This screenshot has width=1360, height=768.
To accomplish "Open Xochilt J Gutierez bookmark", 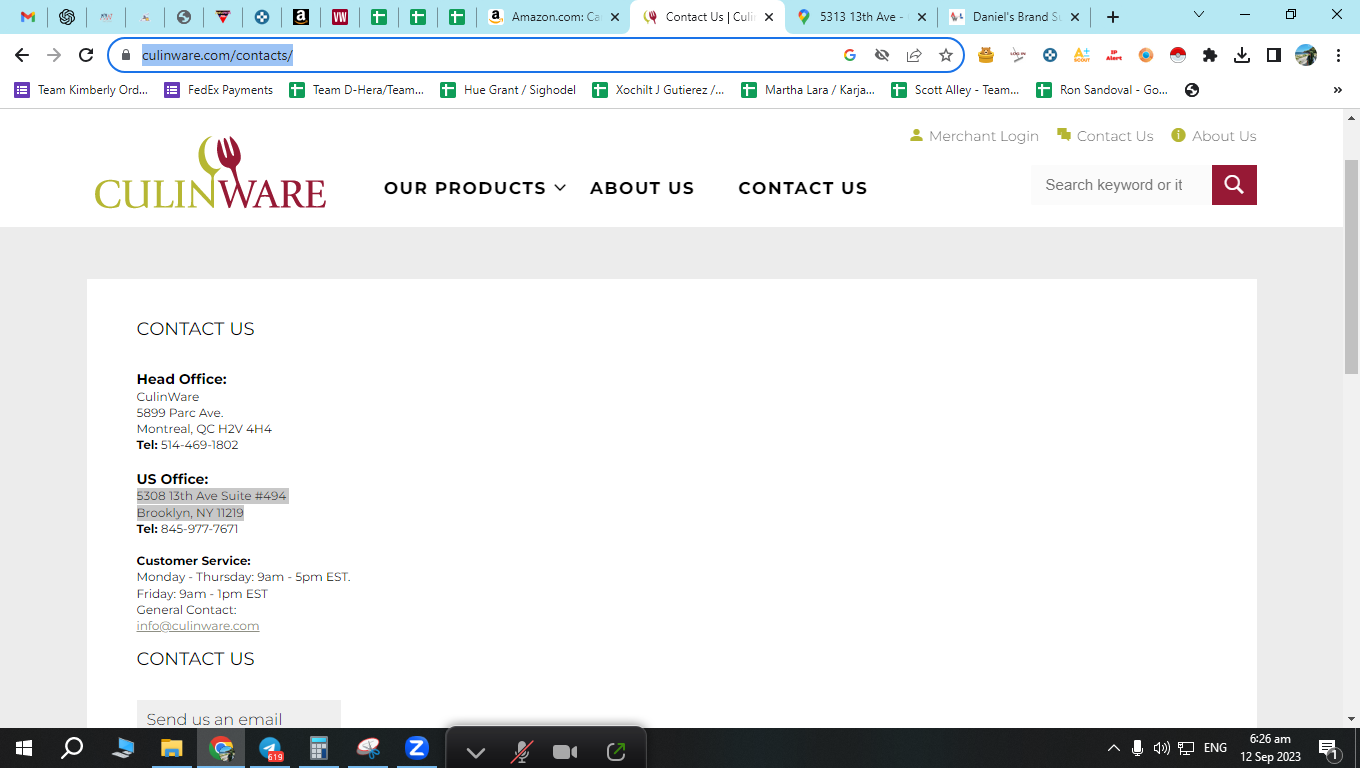I will (659, 90).
